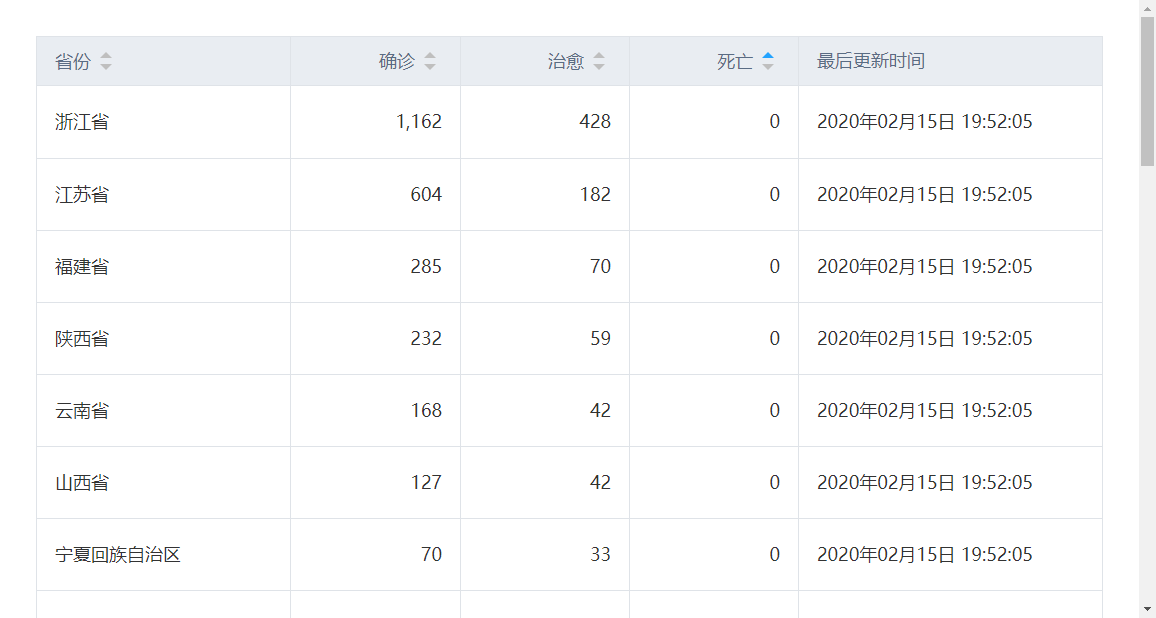Click the scrollbar down arrow
Screen dimensions: 1156x618
coord(1148,609)
